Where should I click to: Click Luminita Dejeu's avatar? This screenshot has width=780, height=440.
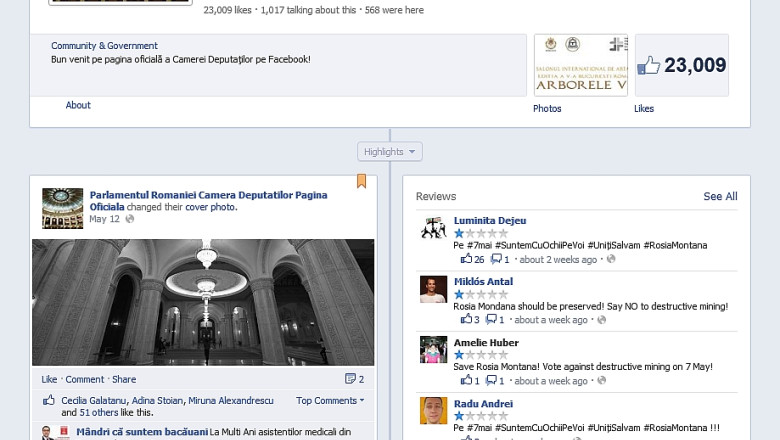click(433, 228)
